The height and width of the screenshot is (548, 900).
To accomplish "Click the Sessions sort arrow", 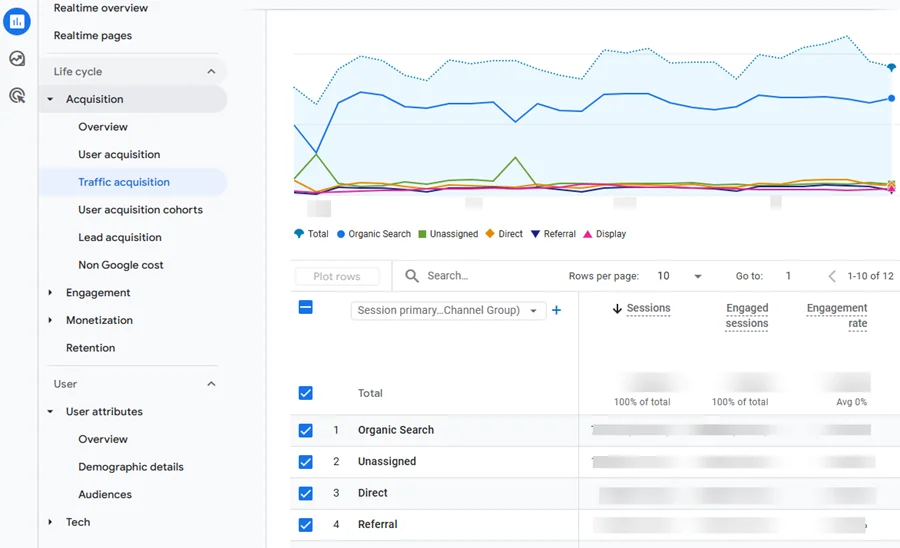I will (x=617, y=309).
